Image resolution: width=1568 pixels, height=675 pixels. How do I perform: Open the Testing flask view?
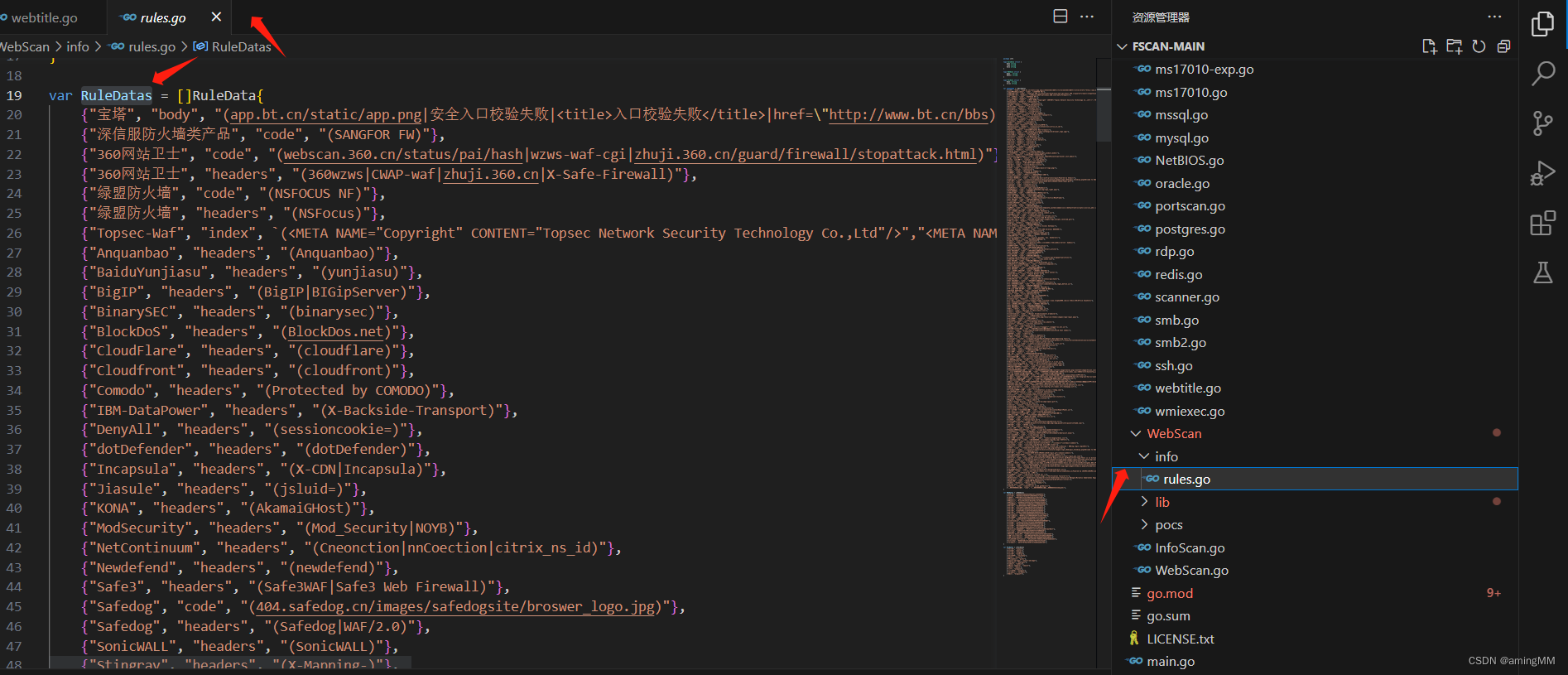click(x=1542, y=272)
